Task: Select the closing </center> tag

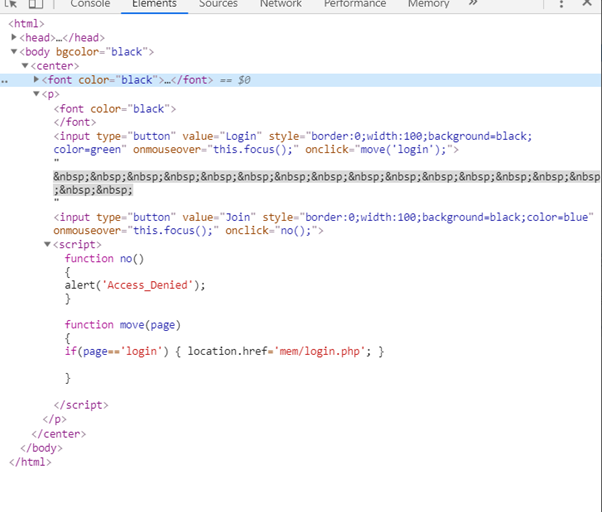Action: coord(59,434)
